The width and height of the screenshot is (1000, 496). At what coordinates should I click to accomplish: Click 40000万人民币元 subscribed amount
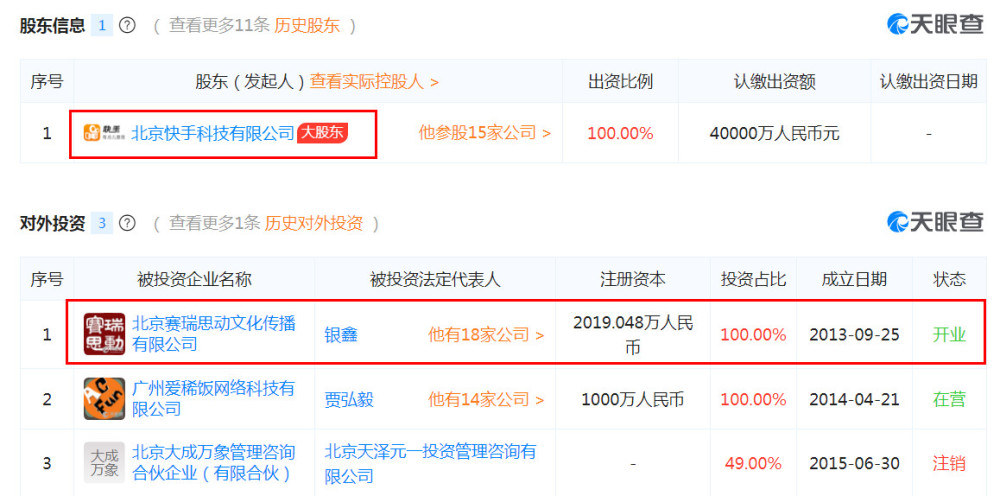click(x=775, y=133)
